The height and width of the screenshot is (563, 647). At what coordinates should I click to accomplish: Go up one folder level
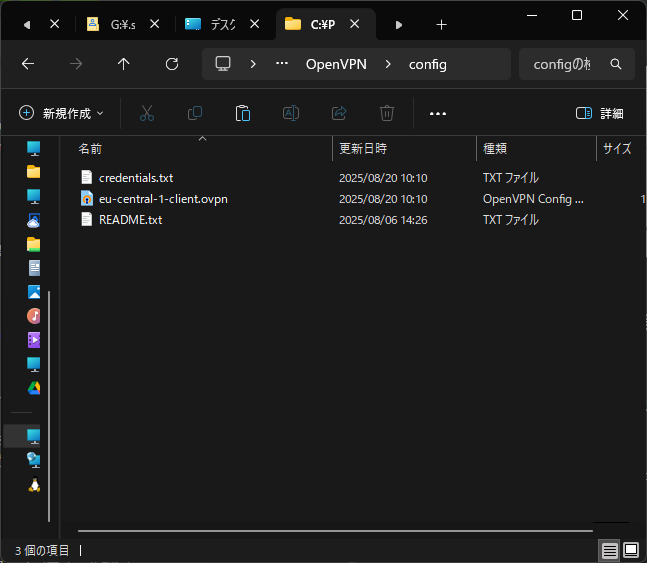point(123,64)
